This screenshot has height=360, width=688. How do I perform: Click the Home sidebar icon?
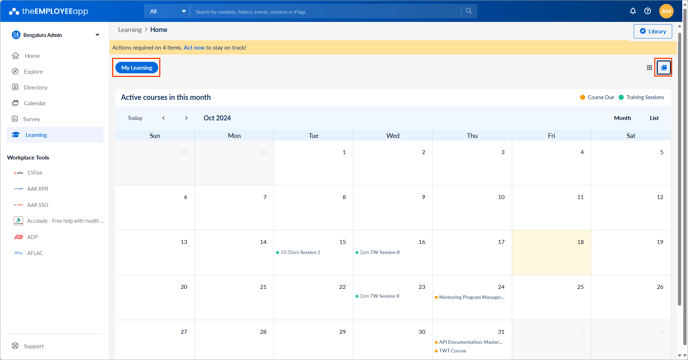click(15, 56)
